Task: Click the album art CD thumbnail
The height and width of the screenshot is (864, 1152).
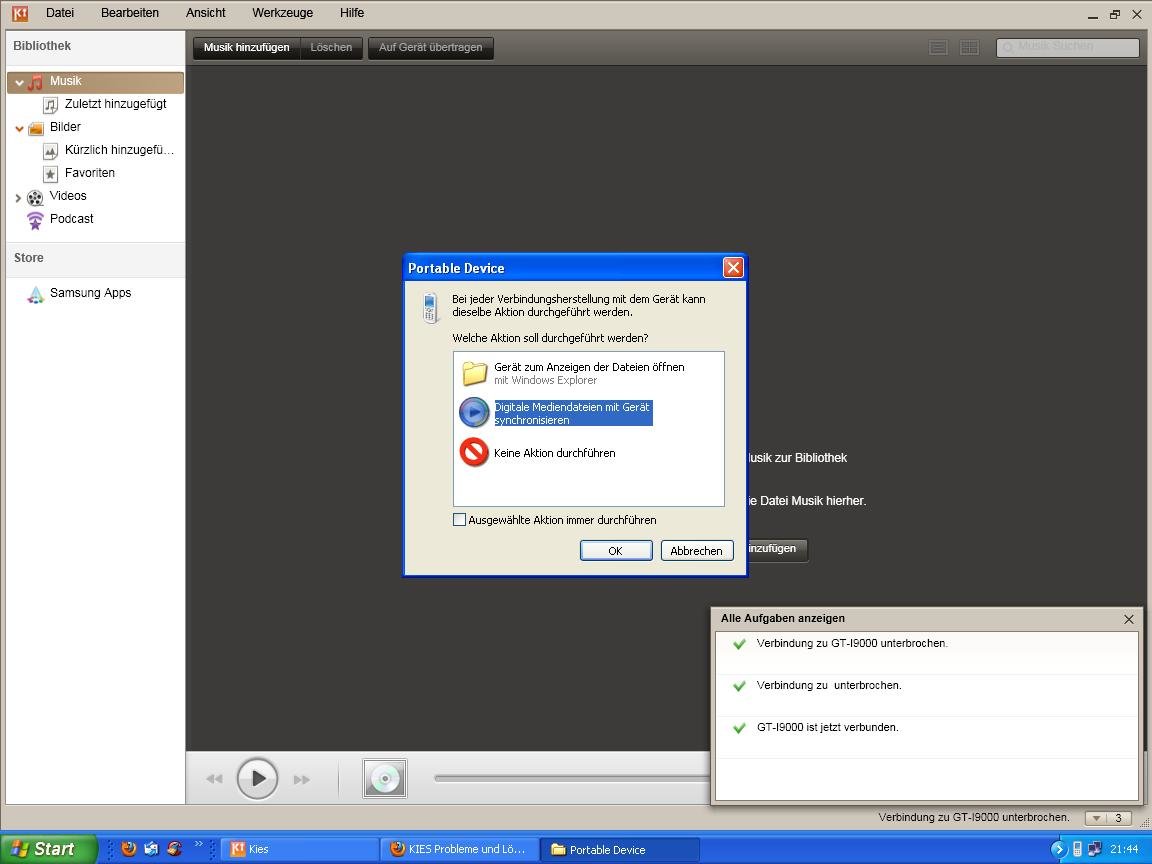Action: [385, 779]
